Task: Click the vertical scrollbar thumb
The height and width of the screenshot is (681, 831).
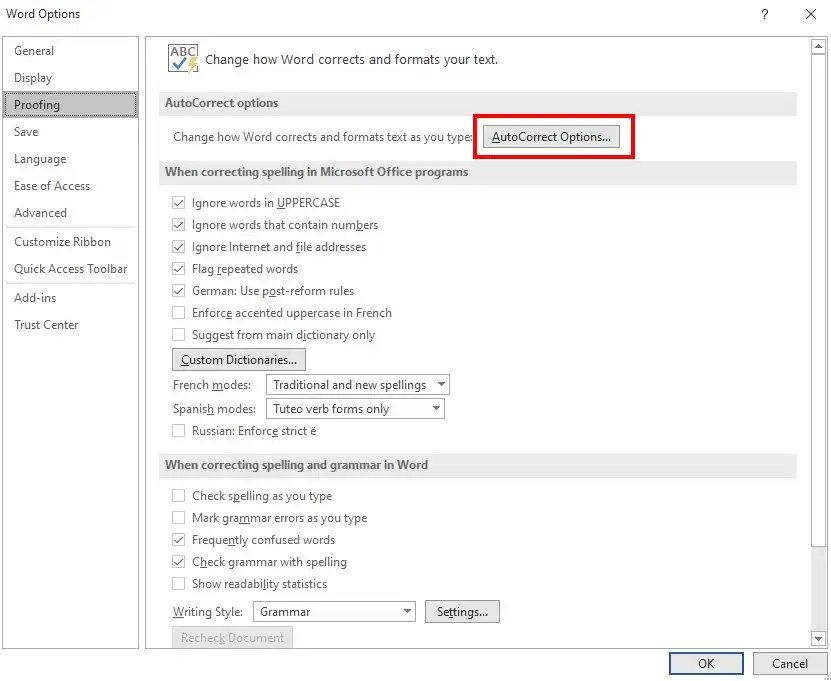Action: pos(818,300)
